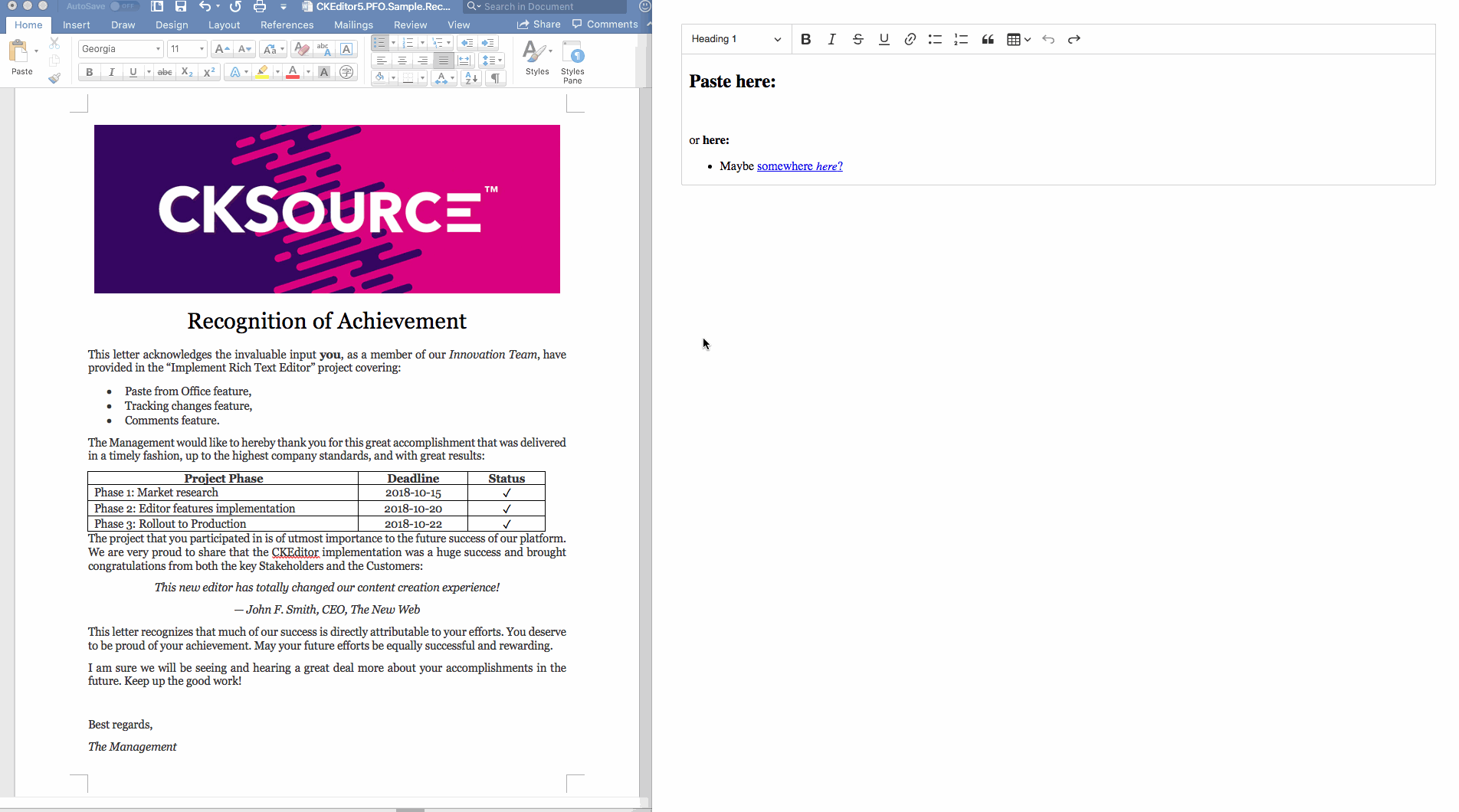Undo in CKEditor toolbar
Screen dimensions: 1459x812
1048,39
